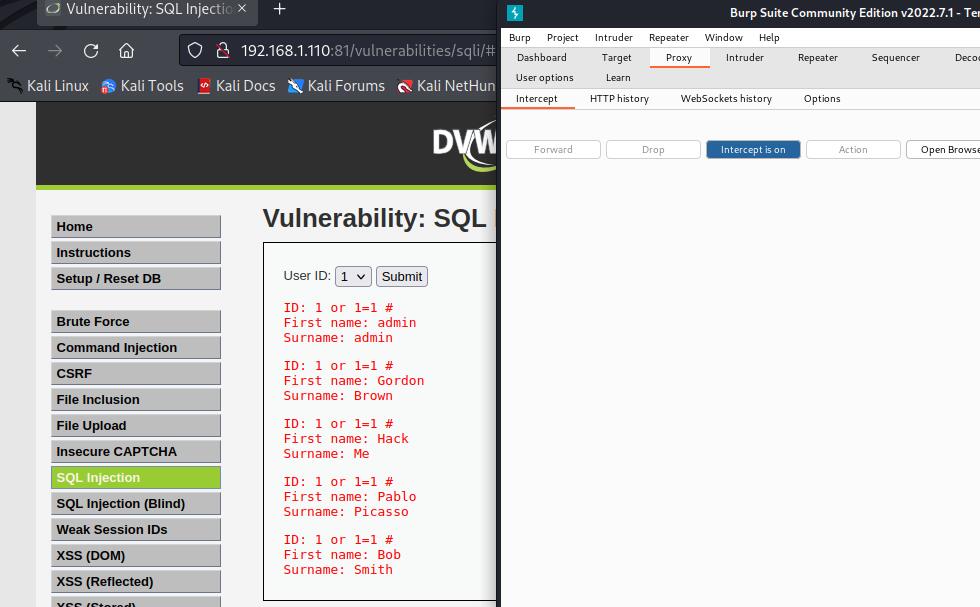The height and width of the screenshot is (607, 980).
Task: Click the Vulnerability: SQL heading
Action: point(379,218)
